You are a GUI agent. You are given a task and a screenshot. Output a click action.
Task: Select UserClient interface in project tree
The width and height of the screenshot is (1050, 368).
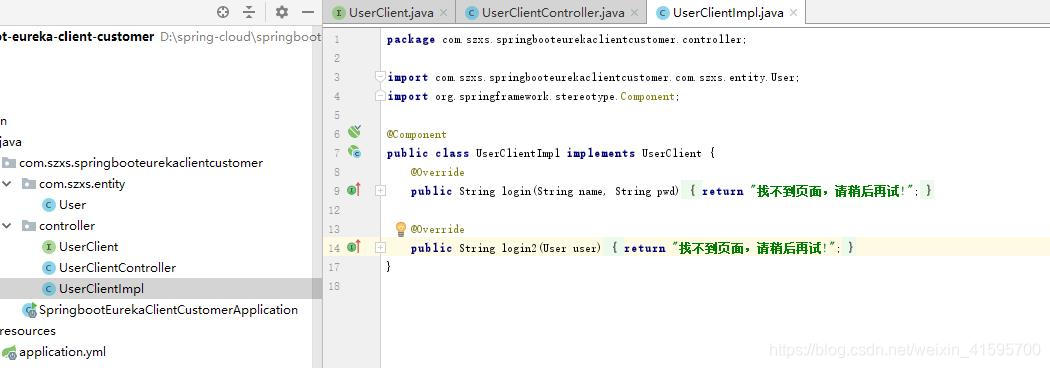88,247
